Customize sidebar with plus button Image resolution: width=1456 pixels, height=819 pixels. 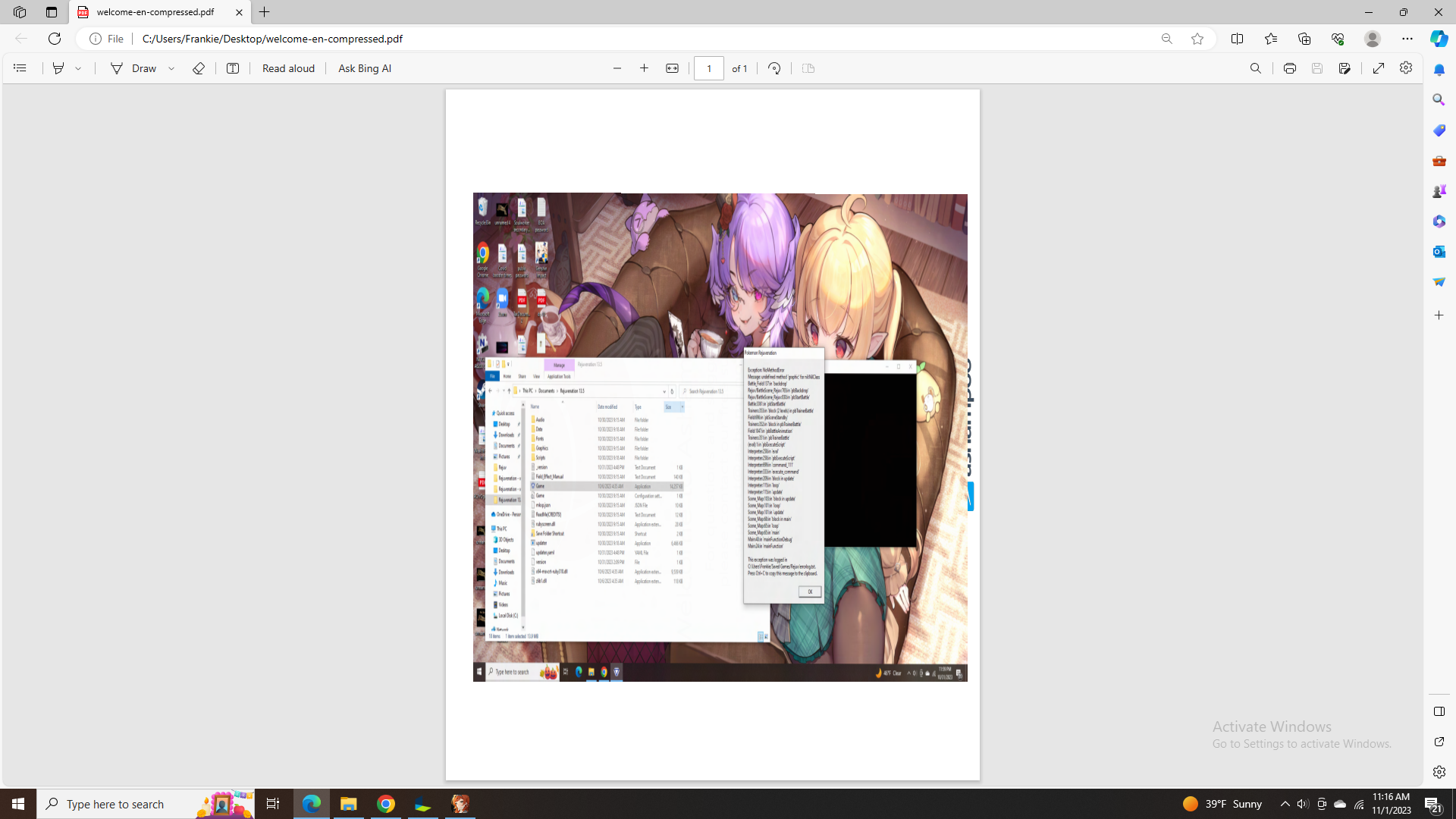click(x=1439, y=315)
